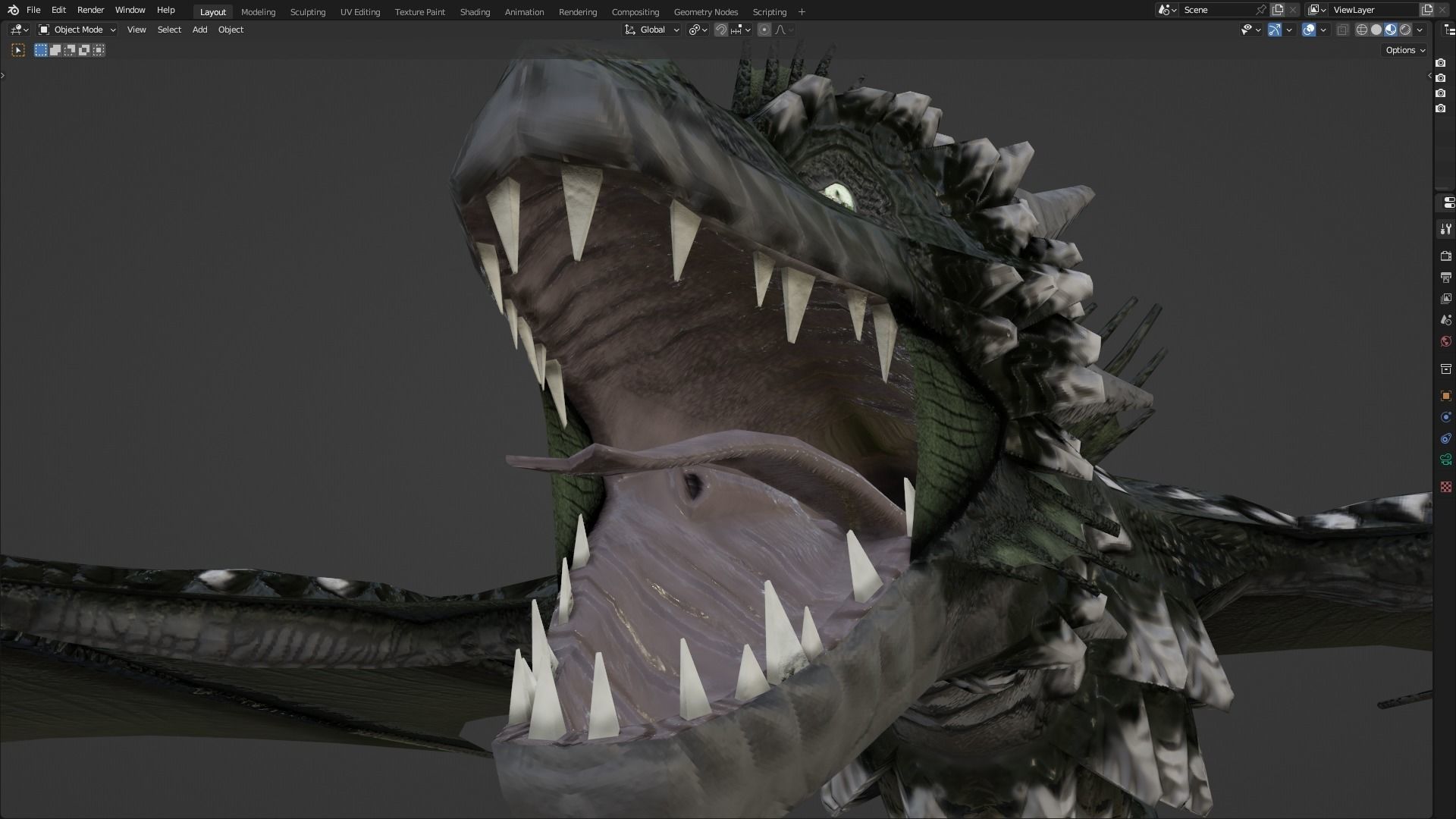This screenshot has width=1456, height=819.
Task: Browse view layers icon dropdown
Action: [1317, 10]
